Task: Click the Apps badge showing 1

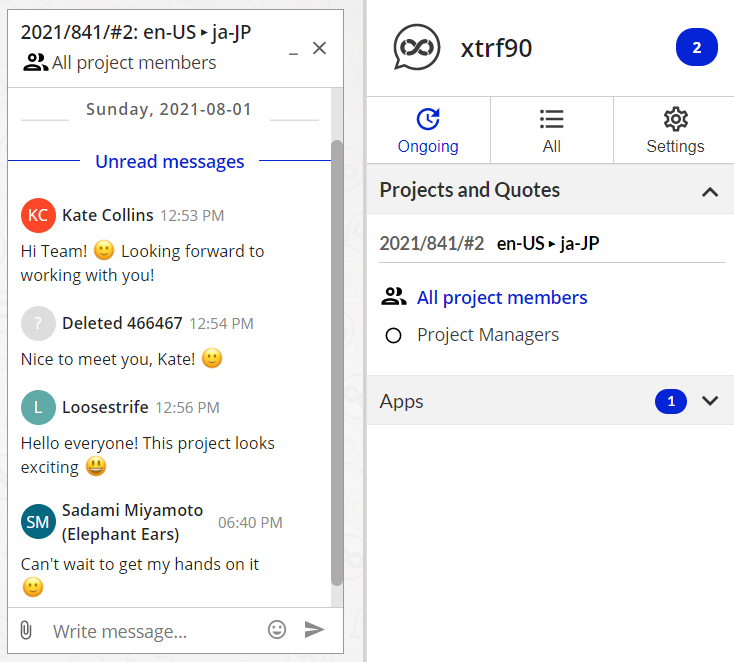Action: pos(671,401)
